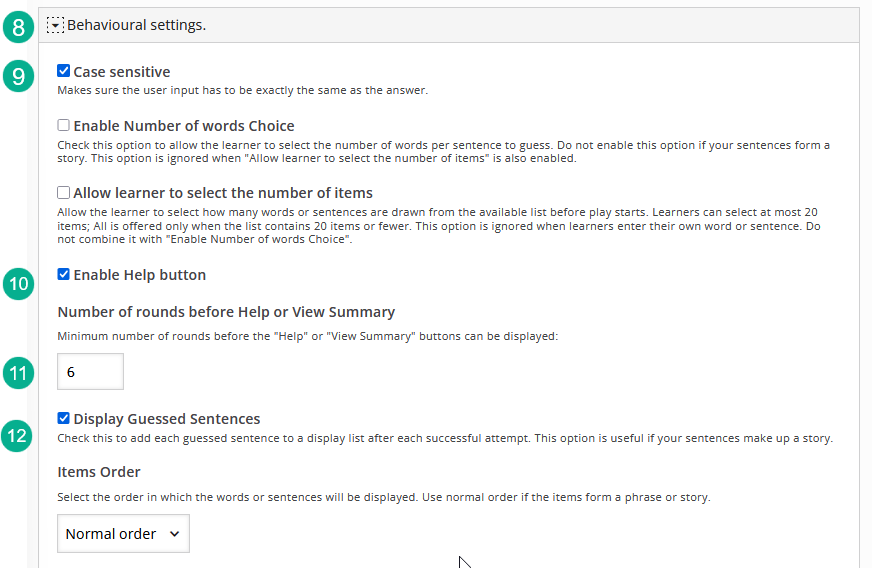The width and height of the screenshot is (872, 568).
Task: Click the Enable Number of words Choice label
Action: [184, 126]
